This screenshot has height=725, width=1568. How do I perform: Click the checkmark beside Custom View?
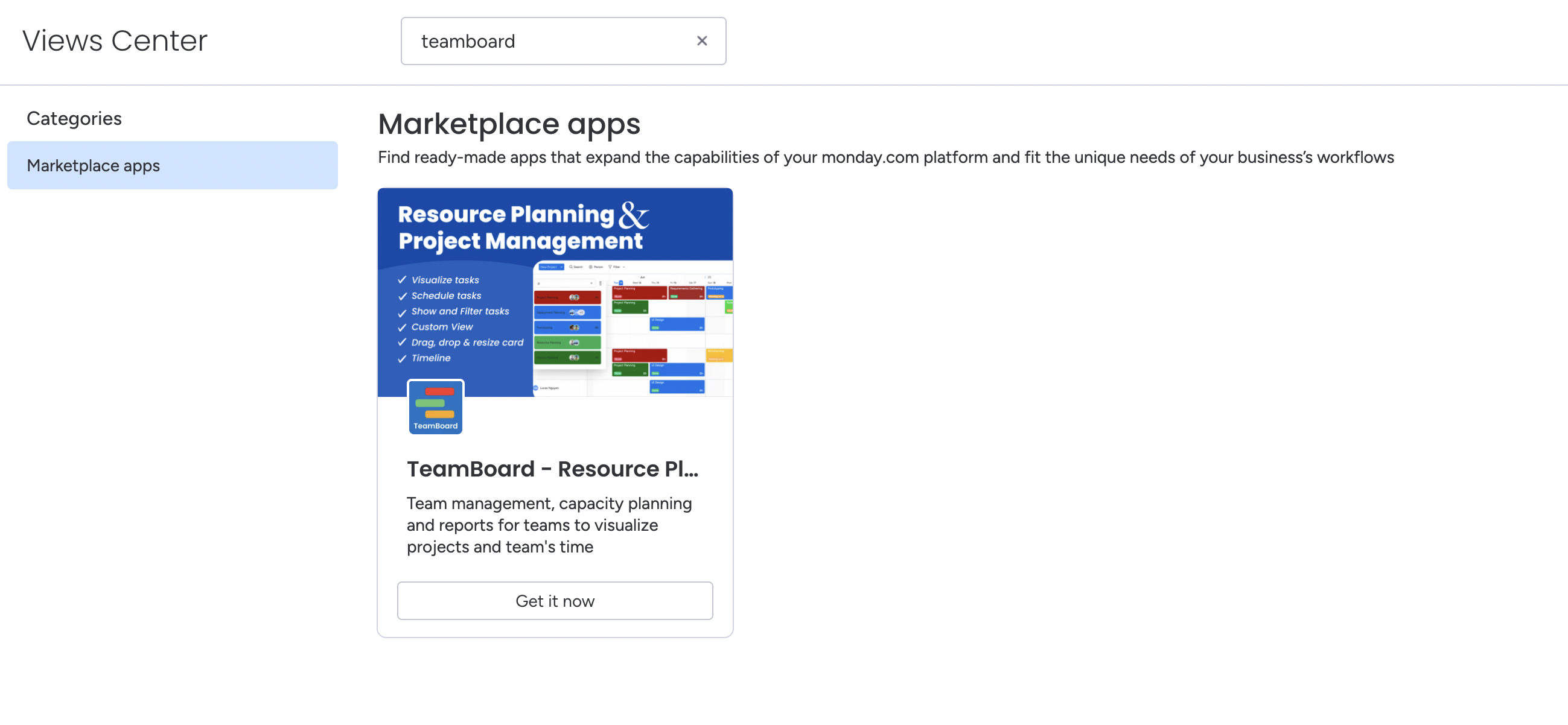402,328
